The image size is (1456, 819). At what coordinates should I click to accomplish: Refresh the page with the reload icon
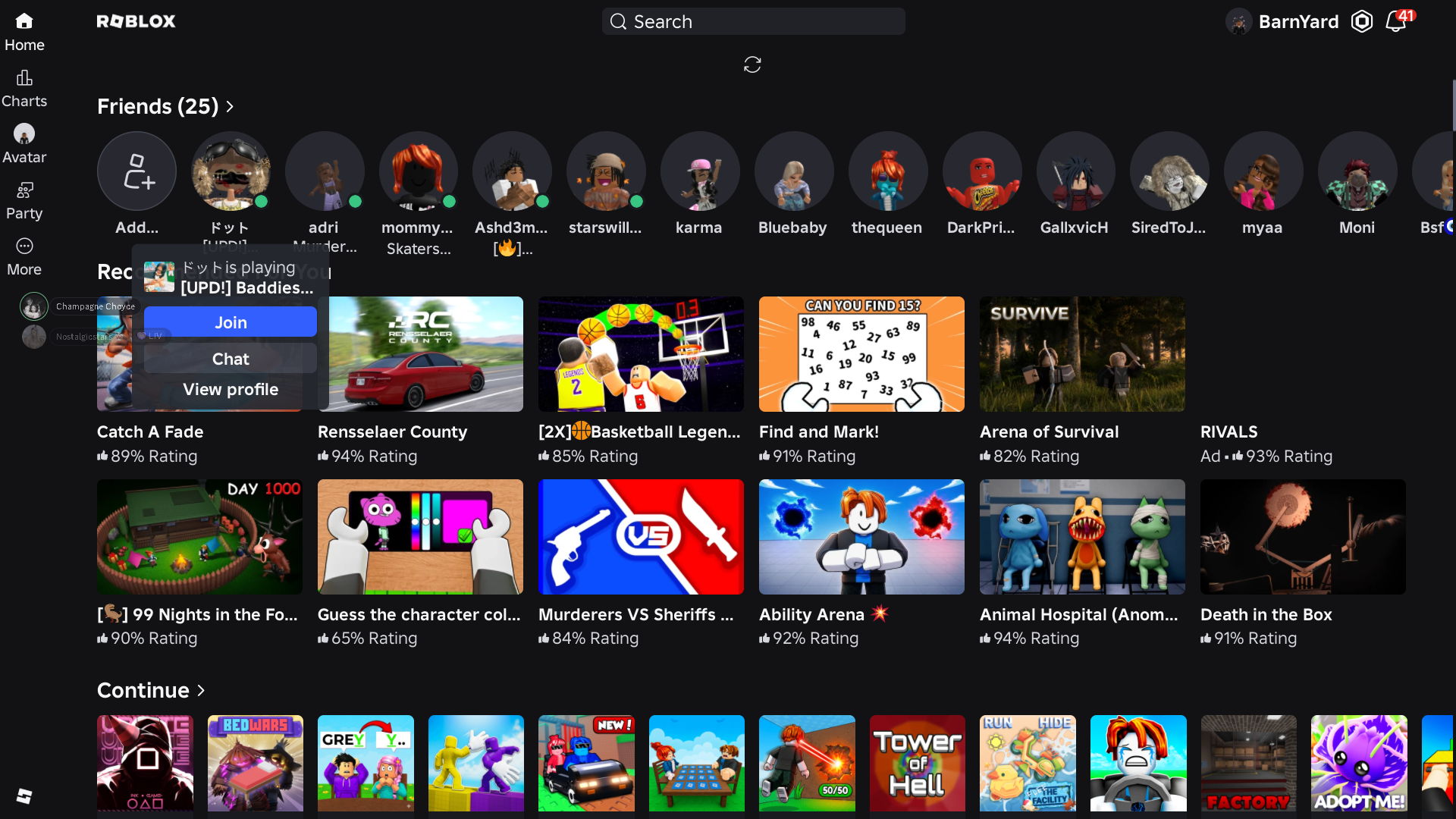pyautogui.click(x=752, y=64)
